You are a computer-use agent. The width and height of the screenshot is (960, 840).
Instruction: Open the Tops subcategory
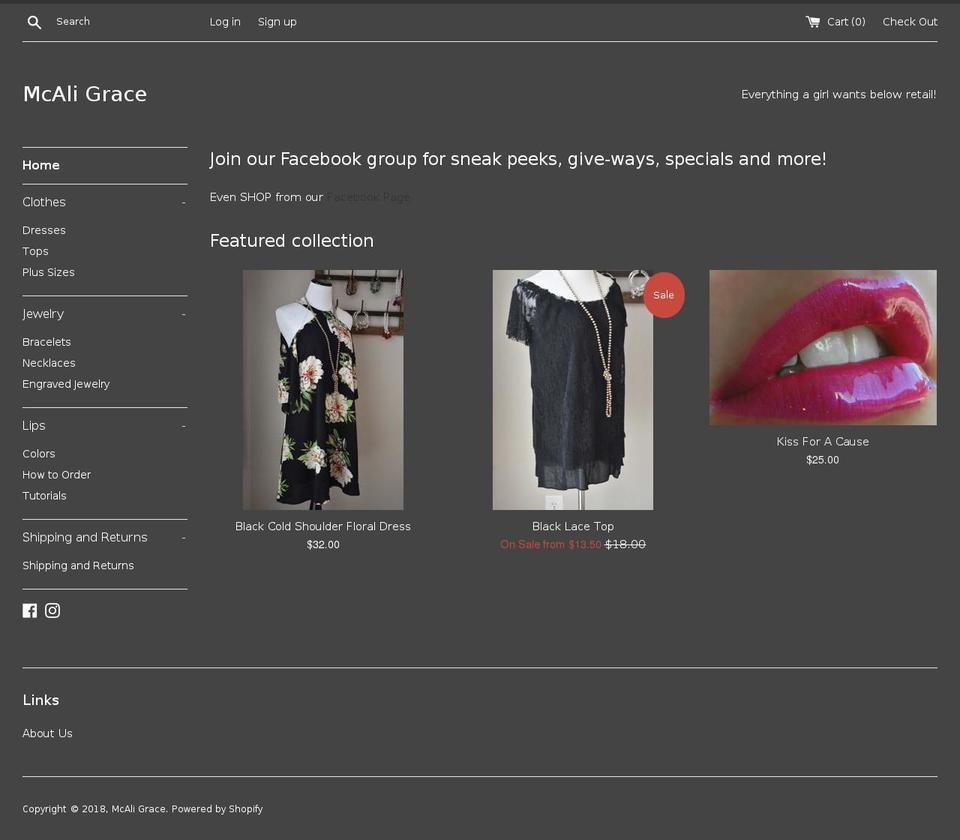pos(36,251)
